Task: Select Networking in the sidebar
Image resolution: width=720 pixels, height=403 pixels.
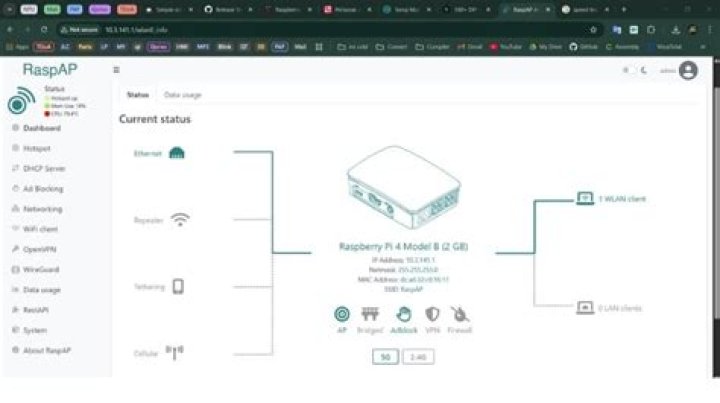Action: 37,209
